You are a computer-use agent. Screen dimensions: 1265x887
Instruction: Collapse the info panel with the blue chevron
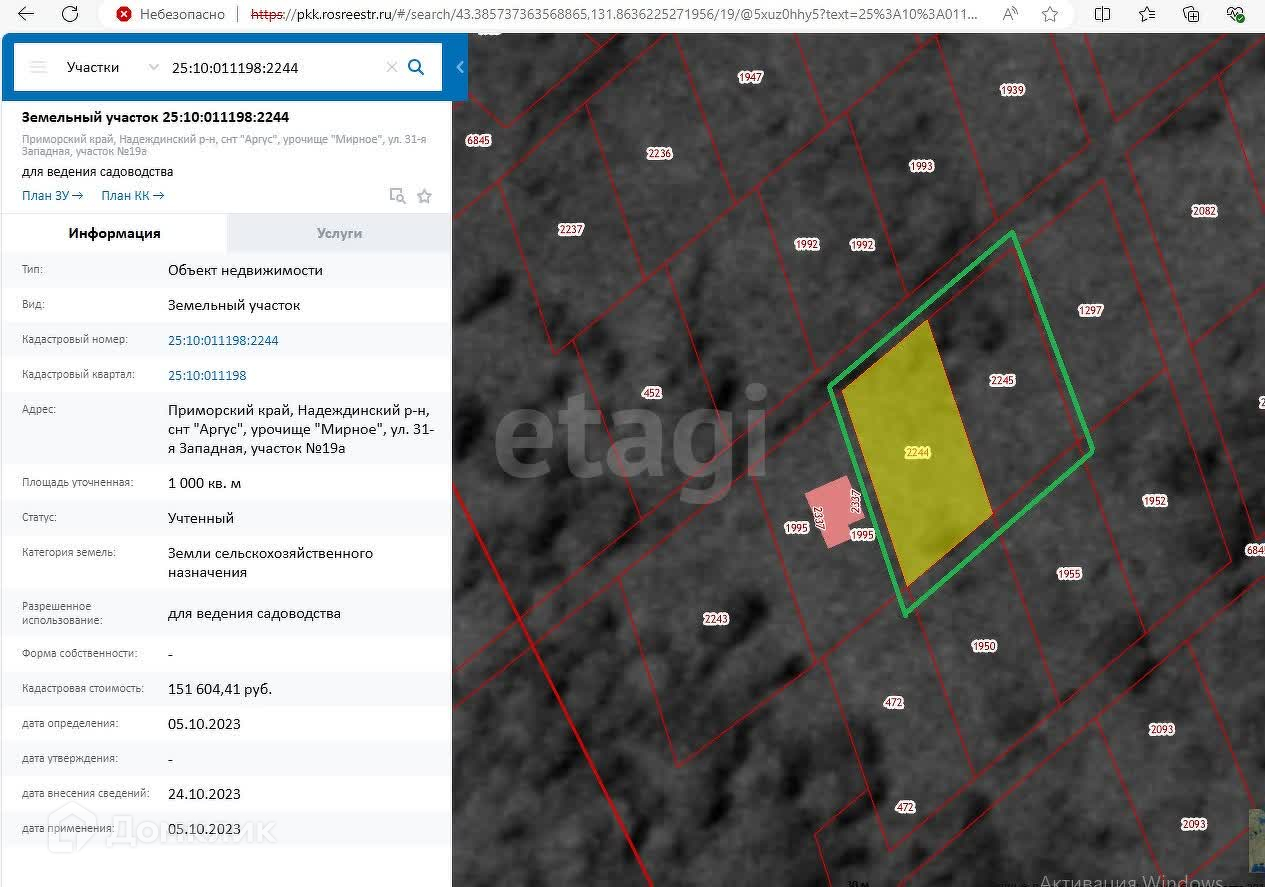(460, 67)
